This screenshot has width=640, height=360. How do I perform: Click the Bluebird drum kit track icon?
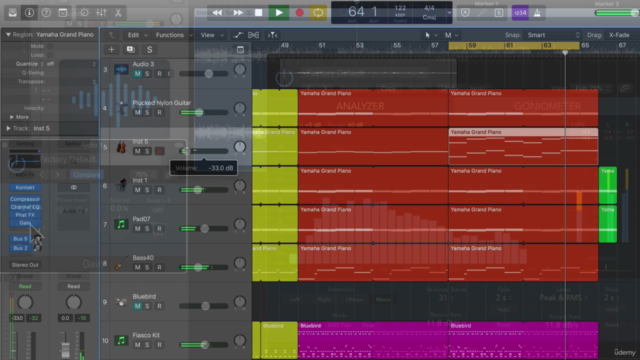121,302
